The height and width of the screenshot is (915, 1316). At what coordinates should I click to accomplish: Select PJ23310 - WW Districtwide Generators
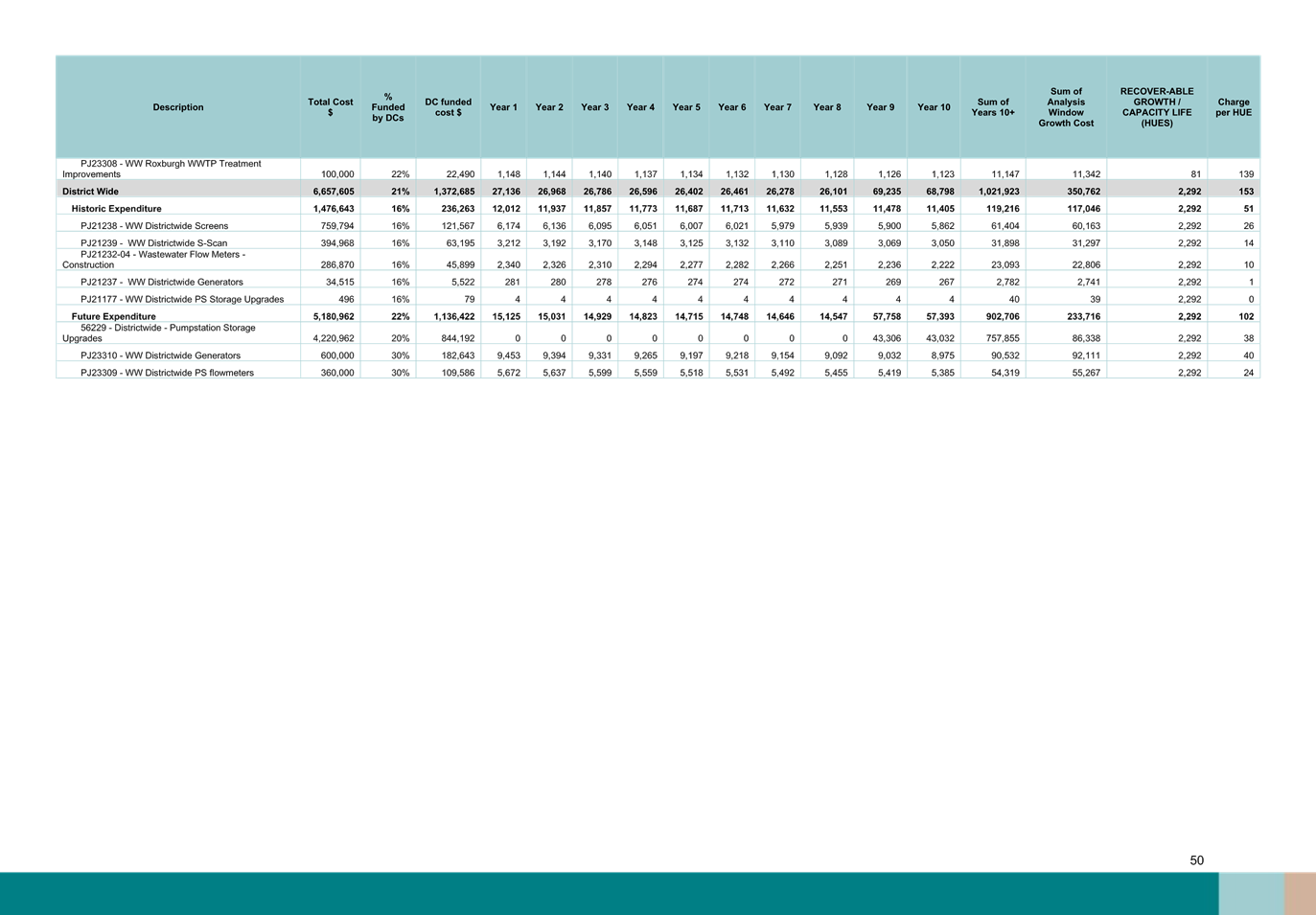click(161, 355)
